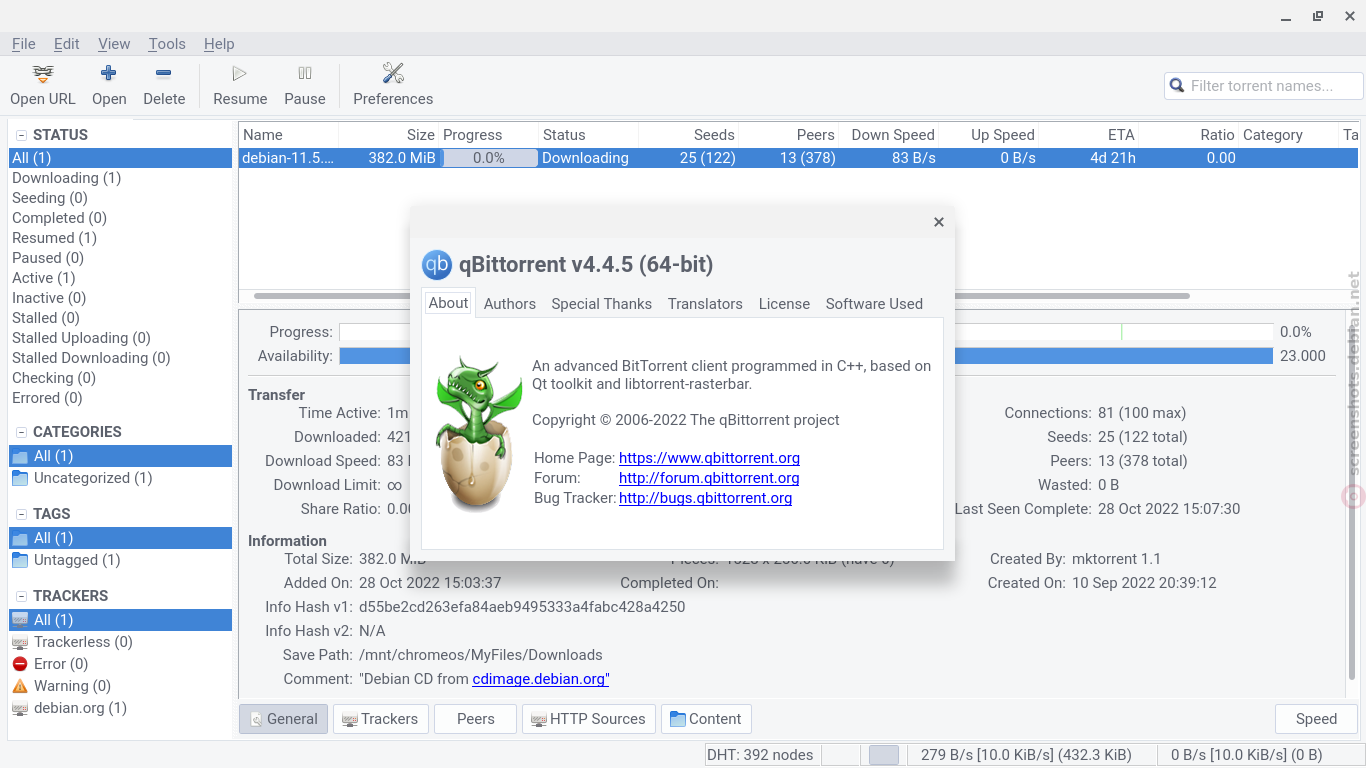Click the Speed button
Viewport: 1366px width, 768px height.
pyautogui.click(x=1316, y=719)
